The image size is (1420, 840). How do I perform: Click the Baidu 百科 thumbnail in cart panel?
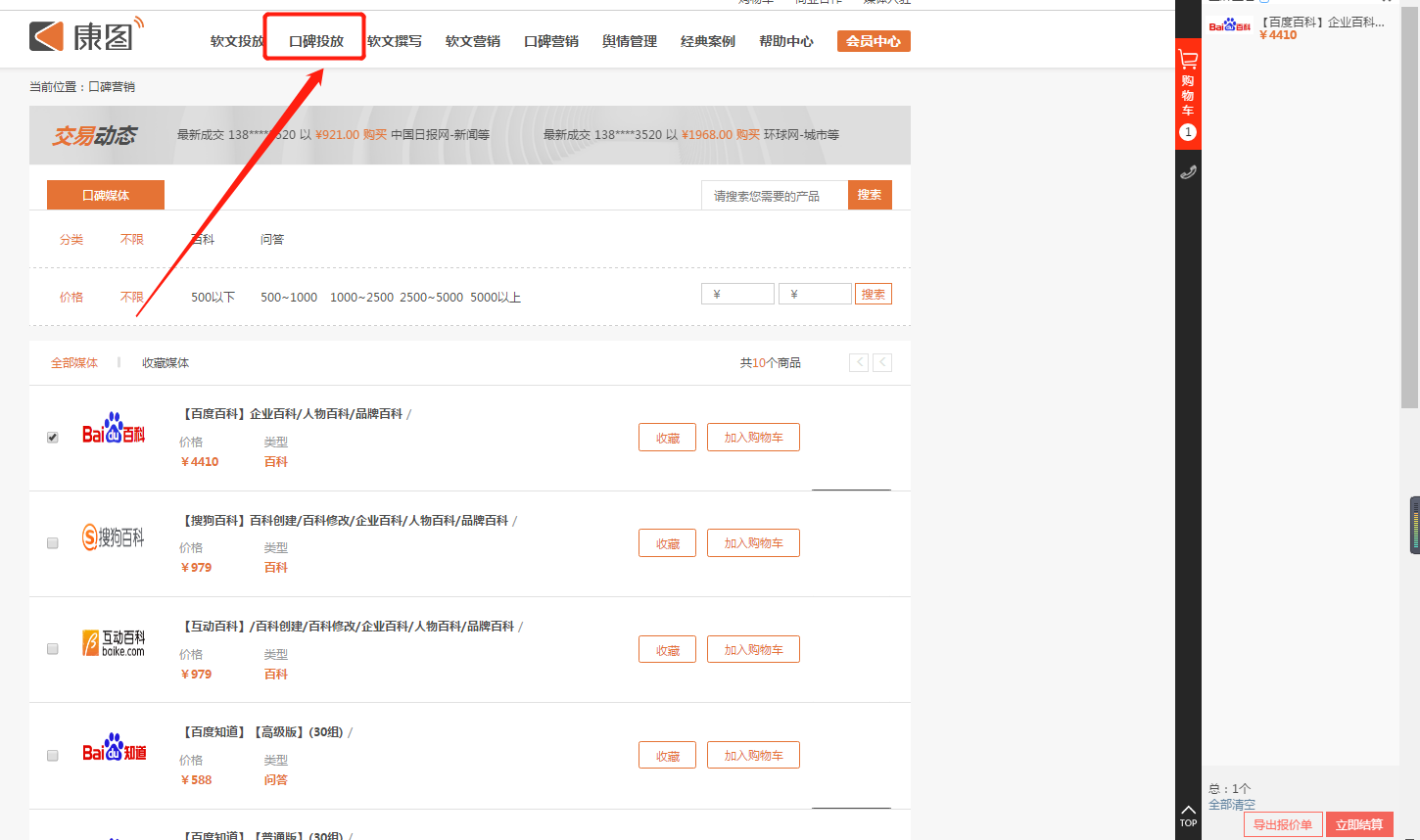1229,25
